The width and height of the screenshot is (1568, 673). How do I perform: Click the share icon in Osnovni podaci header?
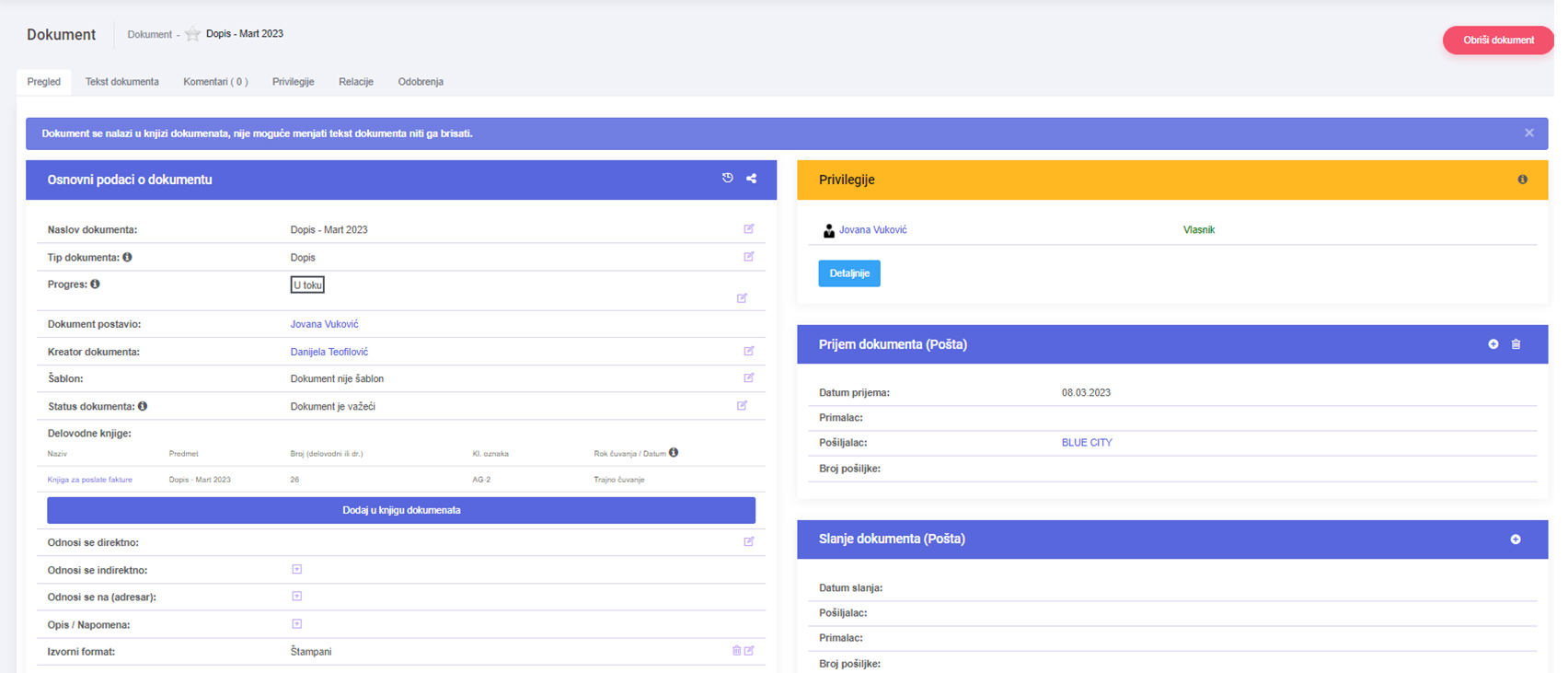(751, 179)
